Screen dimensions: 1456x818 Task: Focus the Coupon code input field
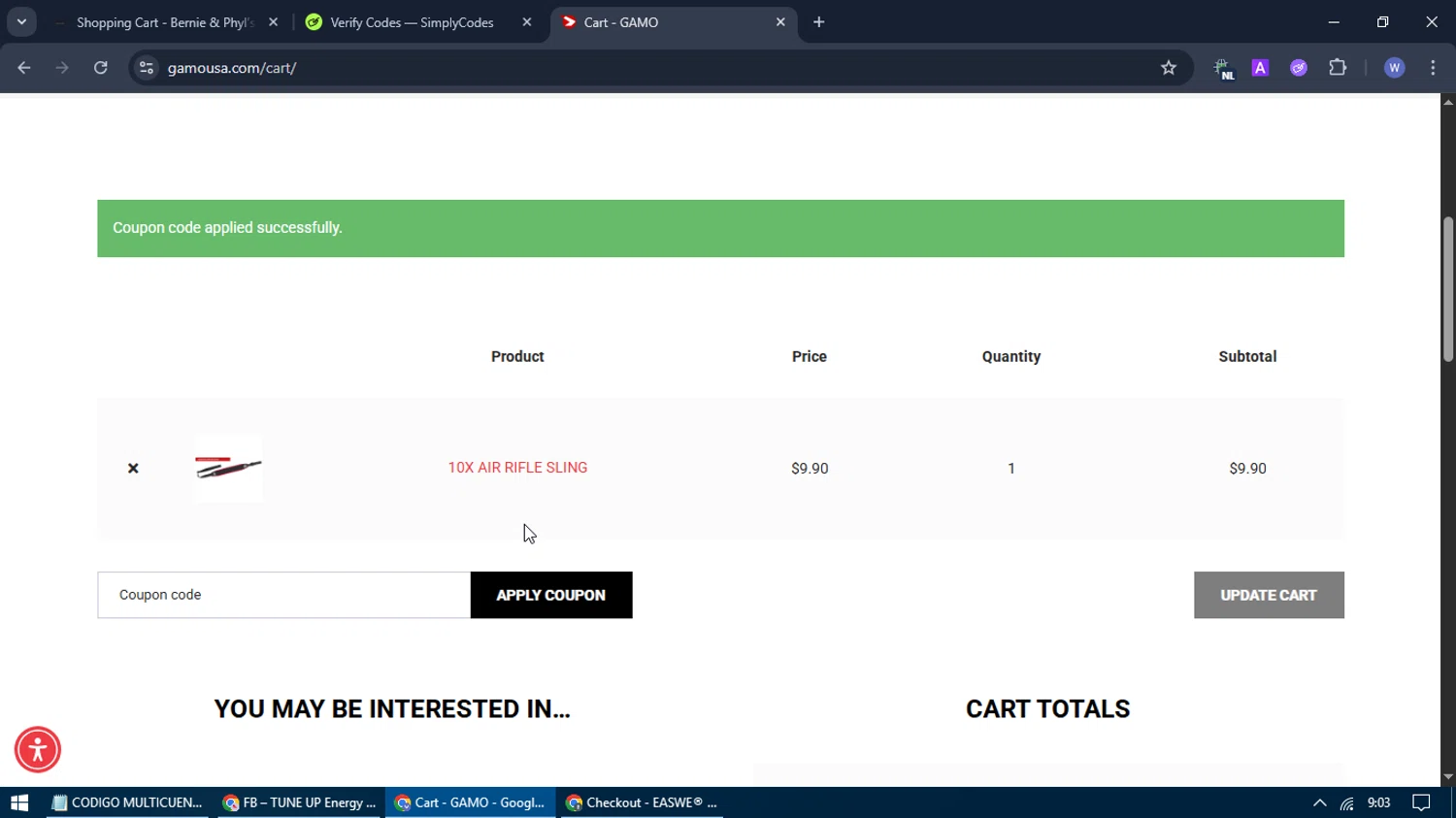point(283,595)
